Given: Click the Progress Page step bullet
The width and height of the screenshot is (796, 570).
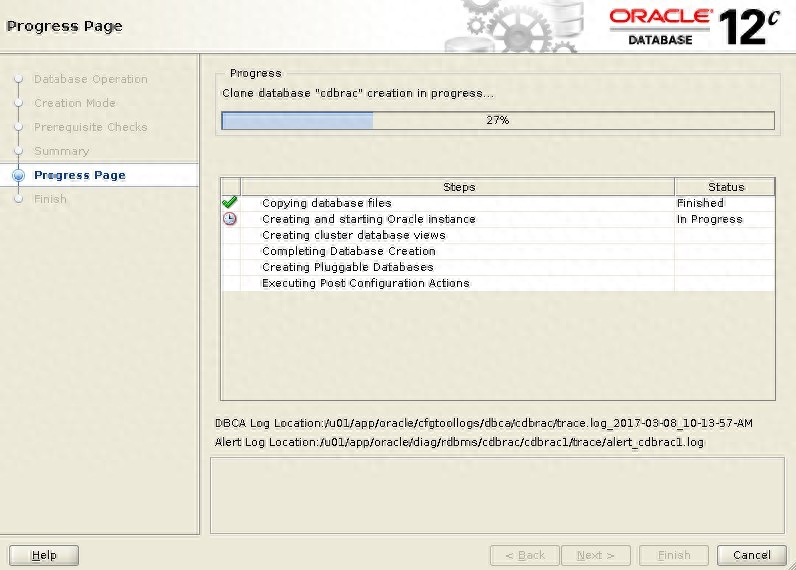Looking at the screenshot, I should click(18, 175).
